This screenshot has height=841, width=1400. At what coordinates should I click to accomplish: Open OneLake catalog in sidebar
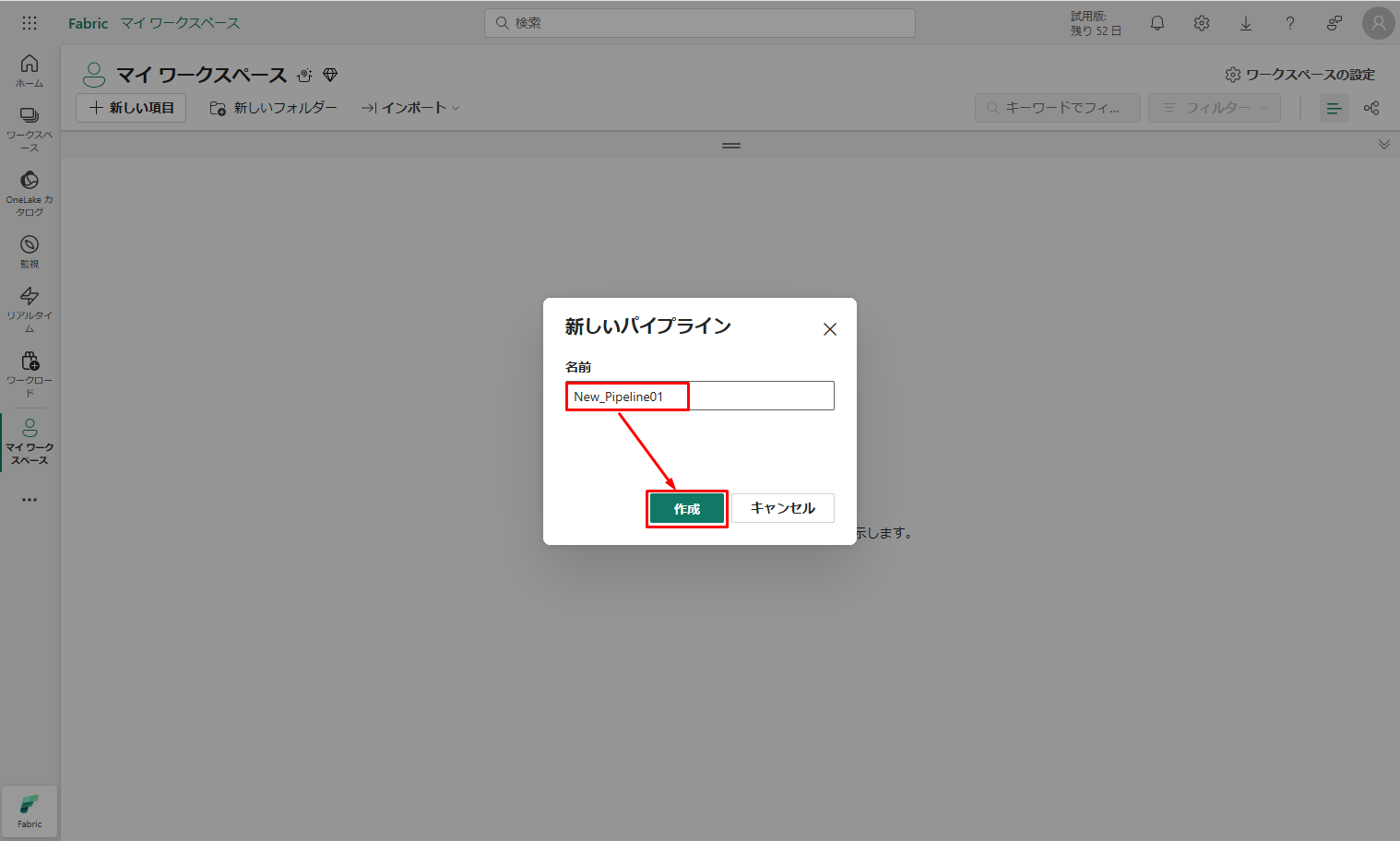[x=30, y=194]
